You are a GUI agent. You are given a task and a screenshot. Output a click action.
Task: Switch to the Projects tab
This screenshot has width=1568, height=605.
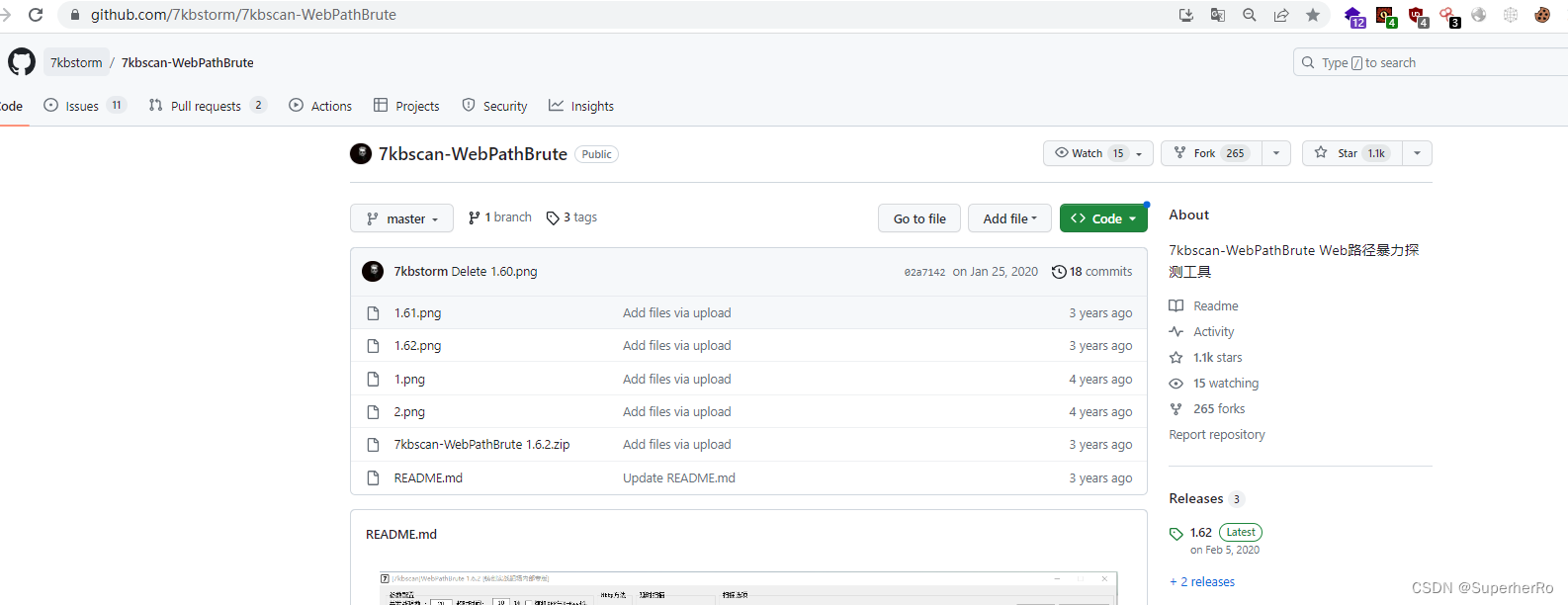(406, 106)
